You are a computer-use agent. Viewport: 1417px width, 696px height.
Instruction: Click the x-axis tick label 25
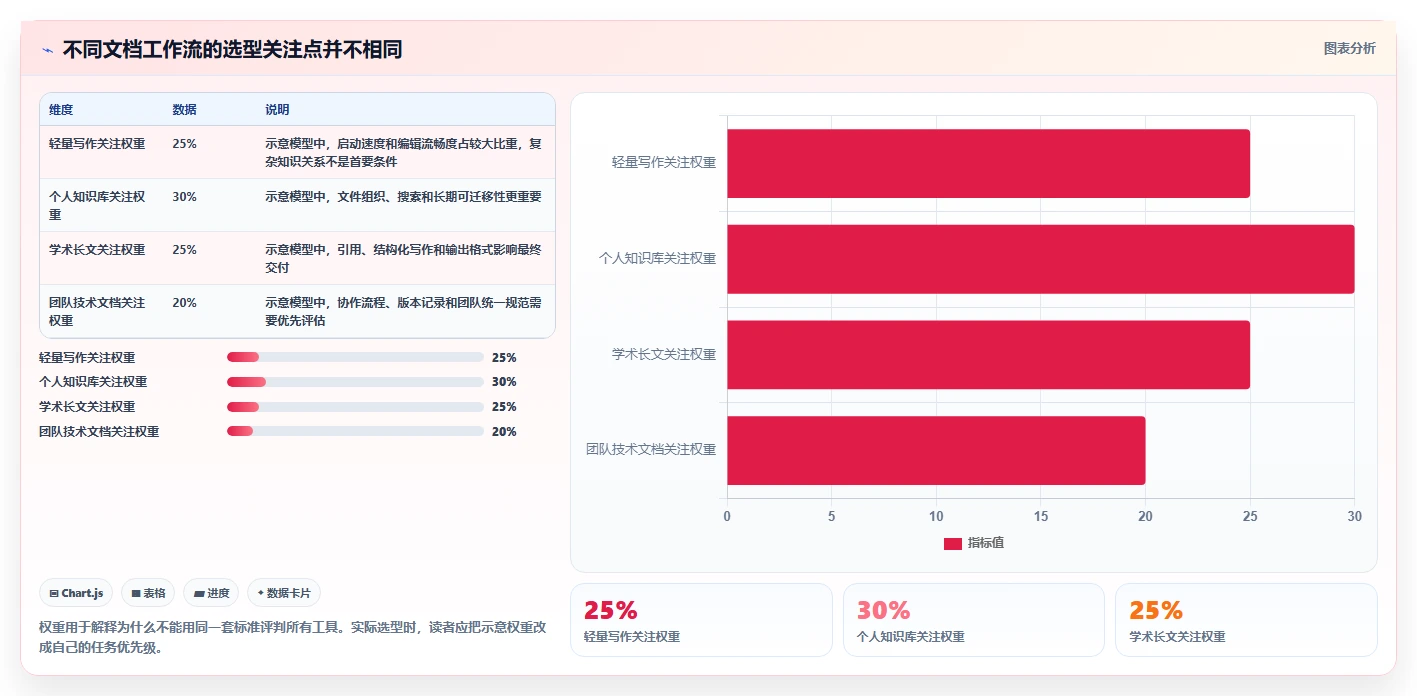(x=1249, y=516)
